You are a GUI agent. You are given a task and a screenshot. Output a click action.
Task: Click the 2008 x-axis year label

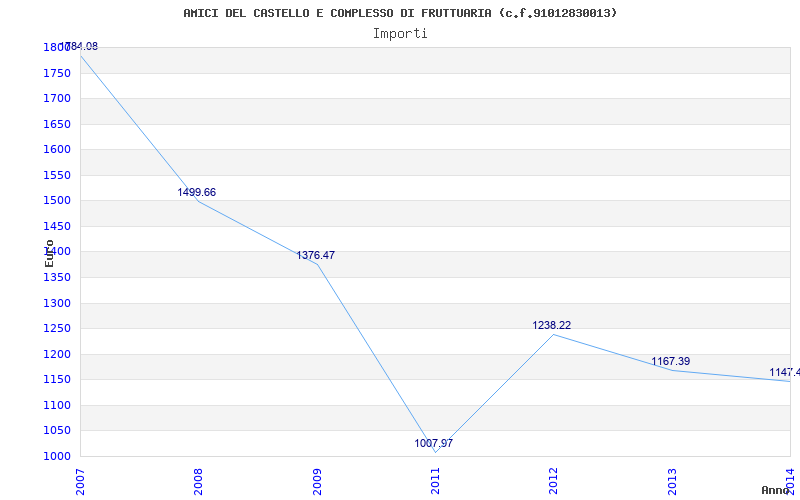(x=198, y=482)
